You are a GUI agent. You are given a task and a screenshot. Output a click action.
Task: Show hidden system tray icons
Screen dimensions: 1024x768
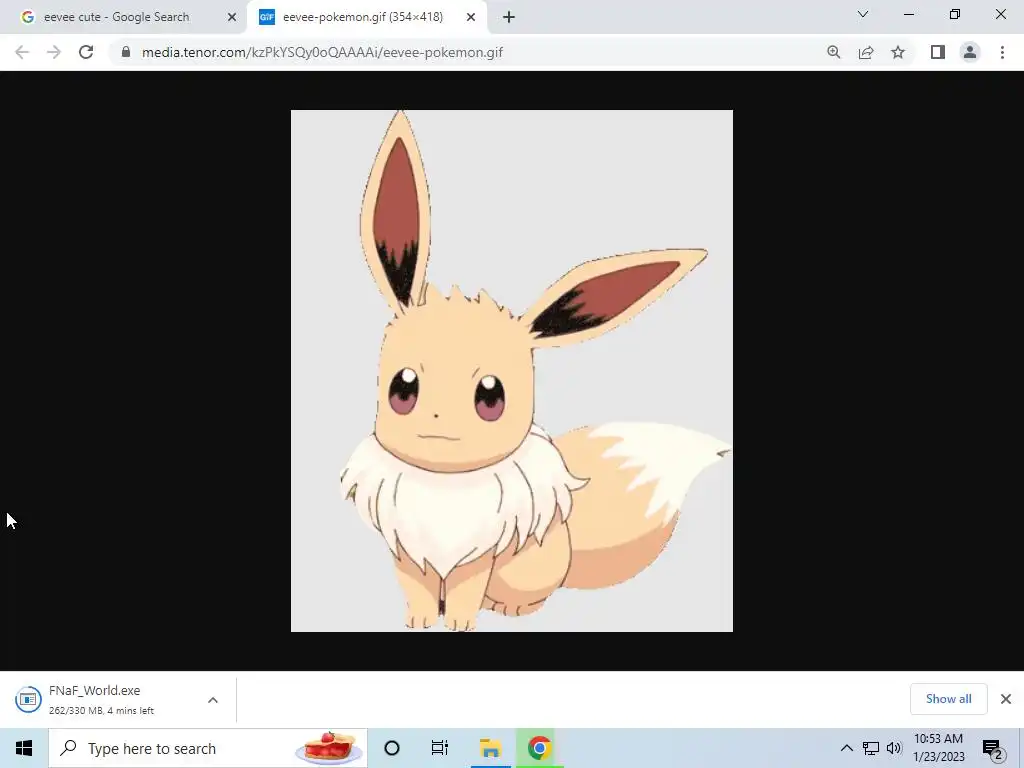(846, 748)
